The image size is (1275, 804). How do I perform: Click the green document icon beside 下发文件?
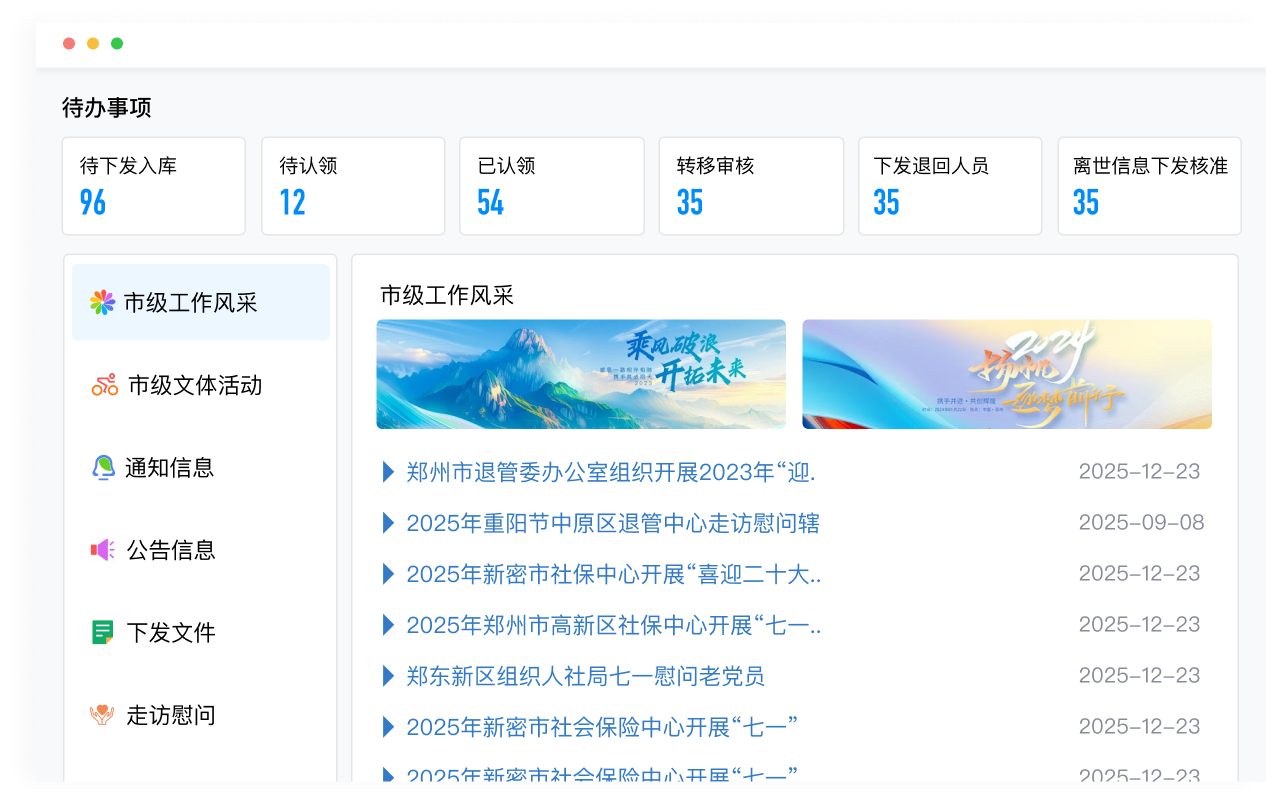coord(103,632)
